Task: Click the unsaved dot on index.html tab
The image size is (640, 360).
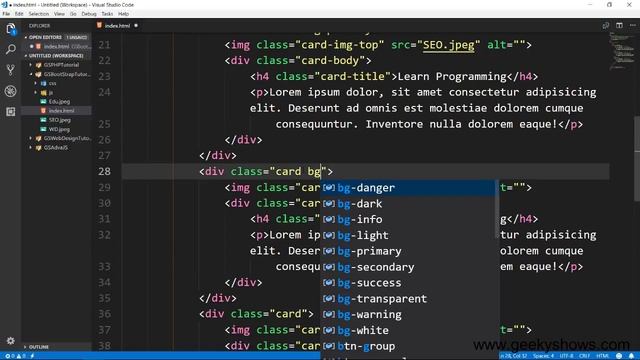Action: pyautogui.click(x=136, y=26)
